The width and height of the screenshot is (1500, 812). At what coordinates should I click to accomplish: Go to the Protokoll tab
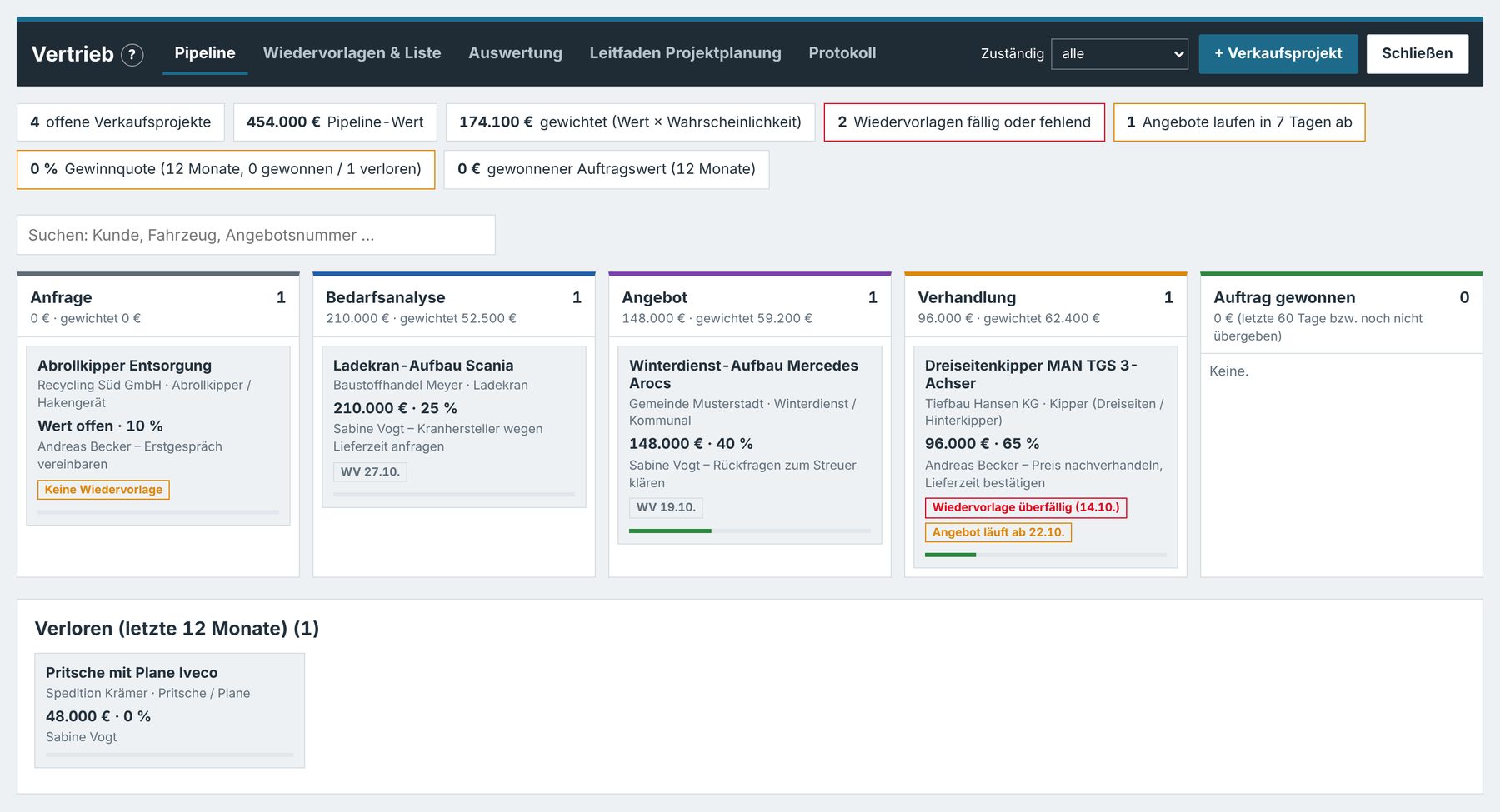click(x=842, y=53)
